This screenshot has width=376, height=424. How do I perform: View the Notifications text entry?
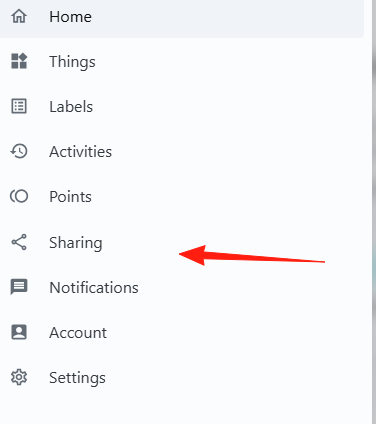(94, 287)
